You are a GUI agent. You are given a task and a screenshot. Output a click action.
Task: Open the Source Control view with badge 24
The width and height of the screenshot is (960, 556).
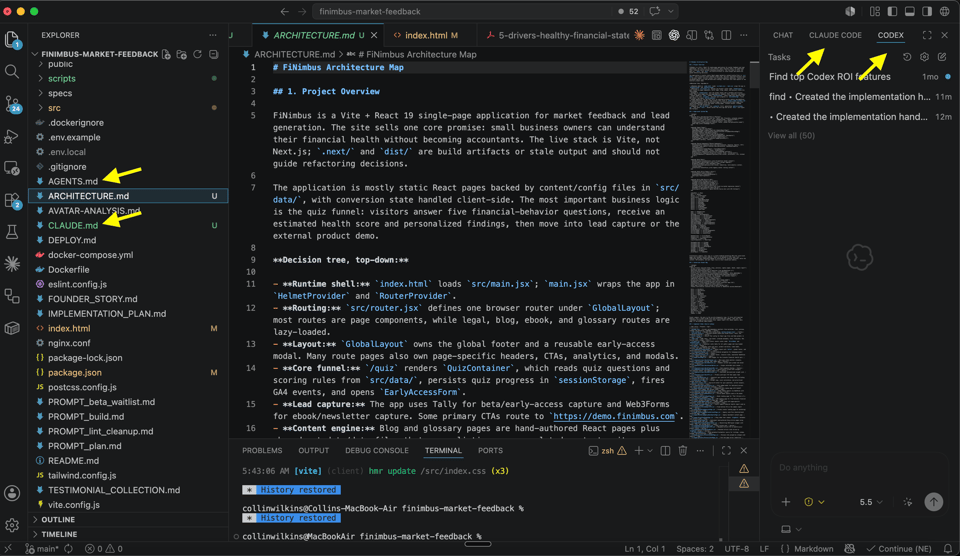click(x=12, y=103)
